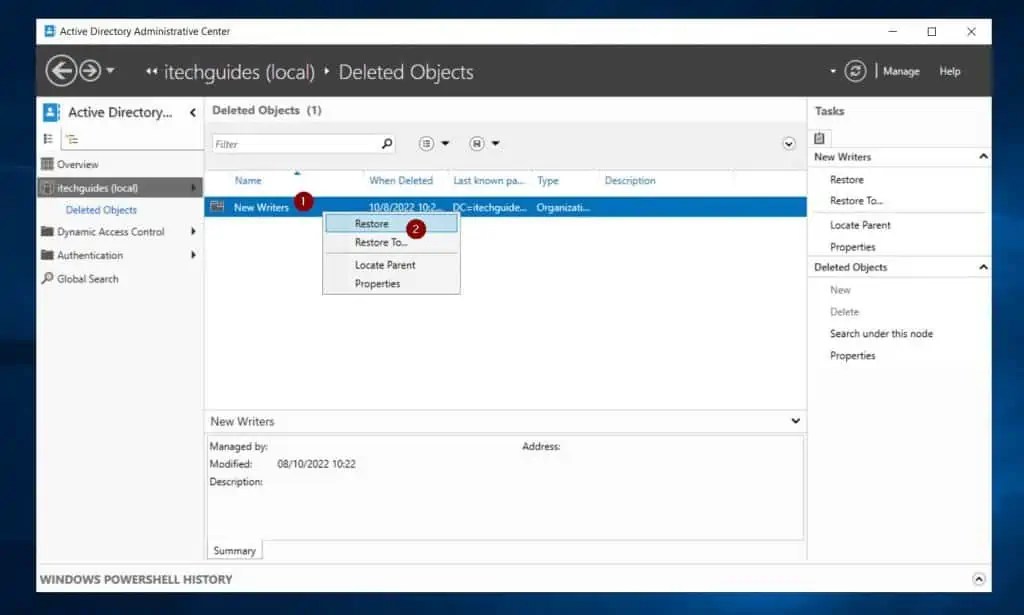Collapse the New Writers details pane chevron
1024x615 pixels.
(x=795, y=421)
